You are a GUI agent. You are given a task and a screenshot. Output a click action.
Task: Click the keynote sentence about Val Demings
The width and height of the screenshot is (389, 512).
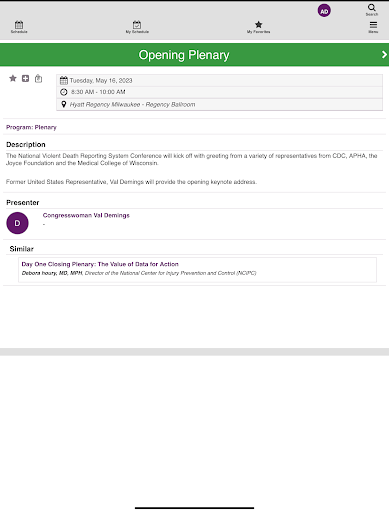pyautogui.click(x=131, y=182)
